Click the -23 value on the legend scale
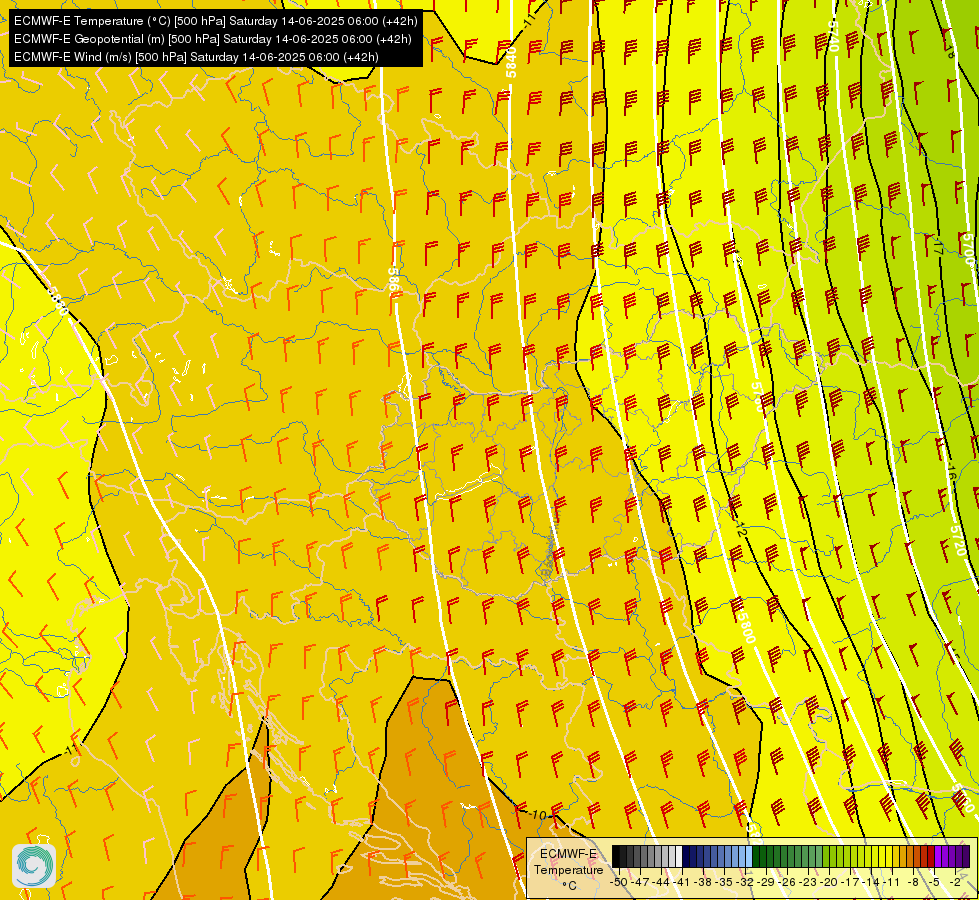Image resolution: width=979 pixels, height=900 pixels. tap(808, 882)
